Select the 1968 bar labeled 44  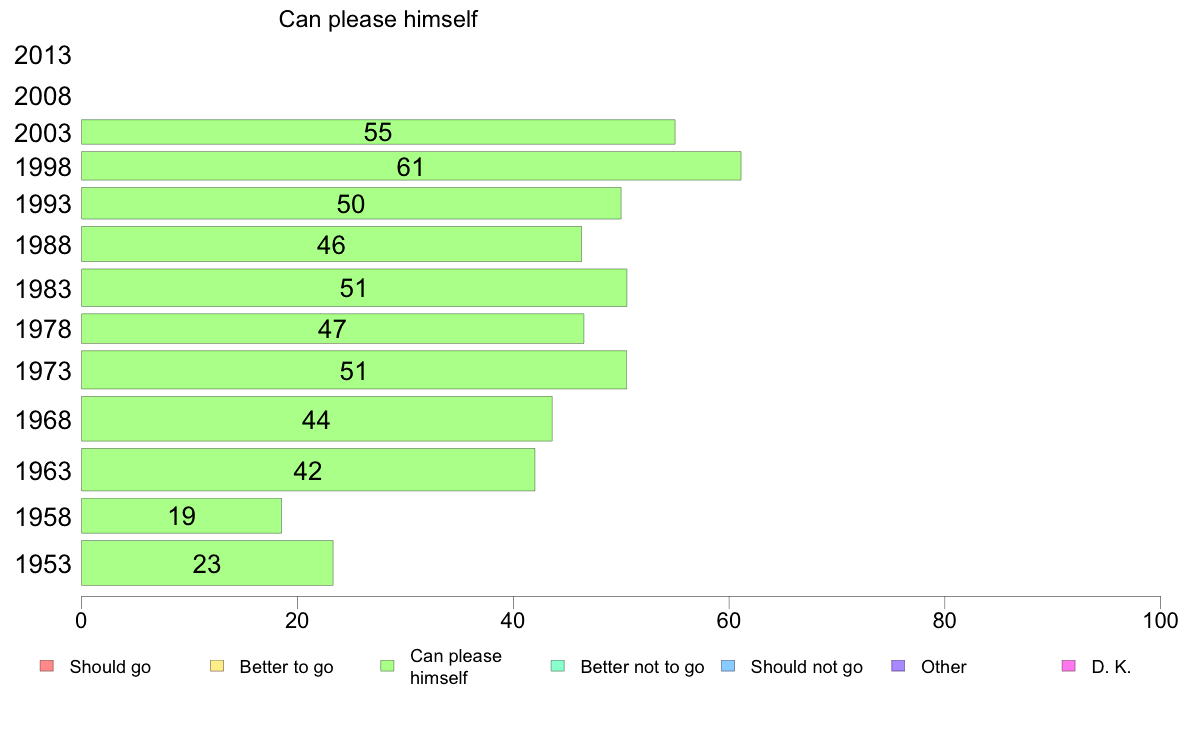(x=317, y=419)
